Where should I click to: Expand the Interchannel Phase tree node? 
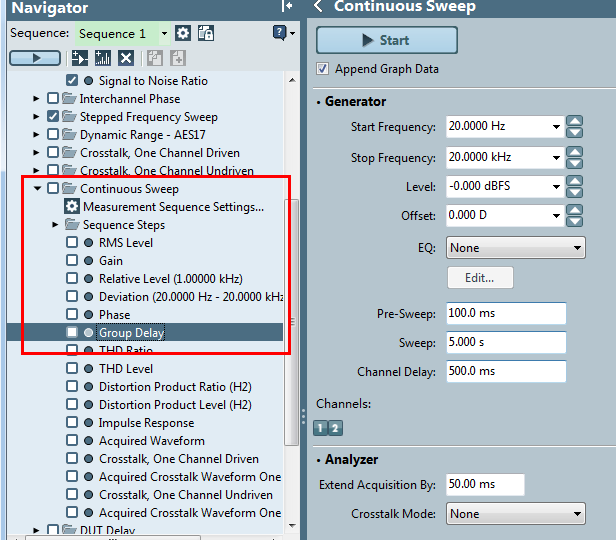36,99
